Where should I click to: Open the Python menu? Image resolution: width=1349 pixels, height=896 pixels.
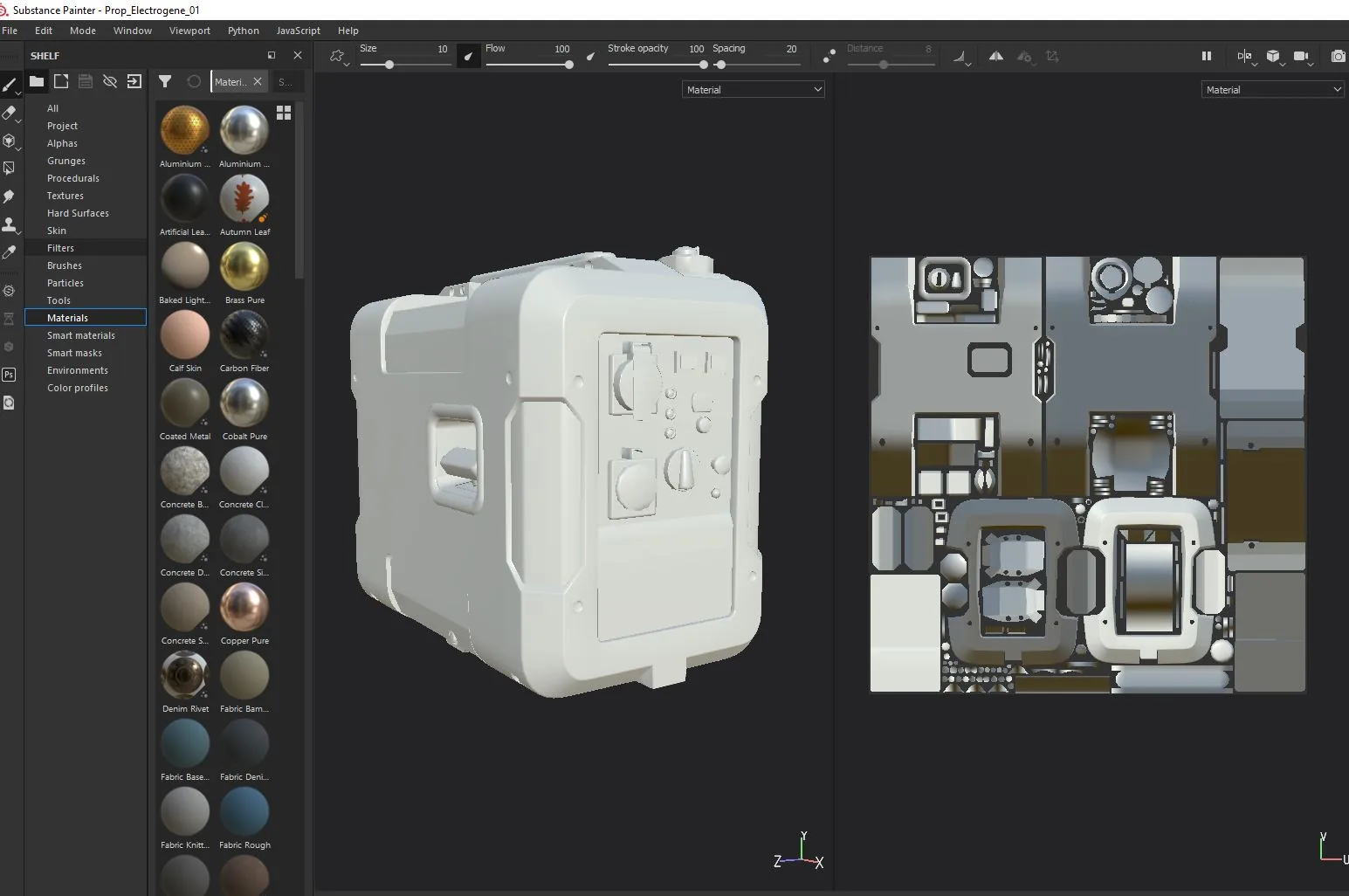coord(243,31)
